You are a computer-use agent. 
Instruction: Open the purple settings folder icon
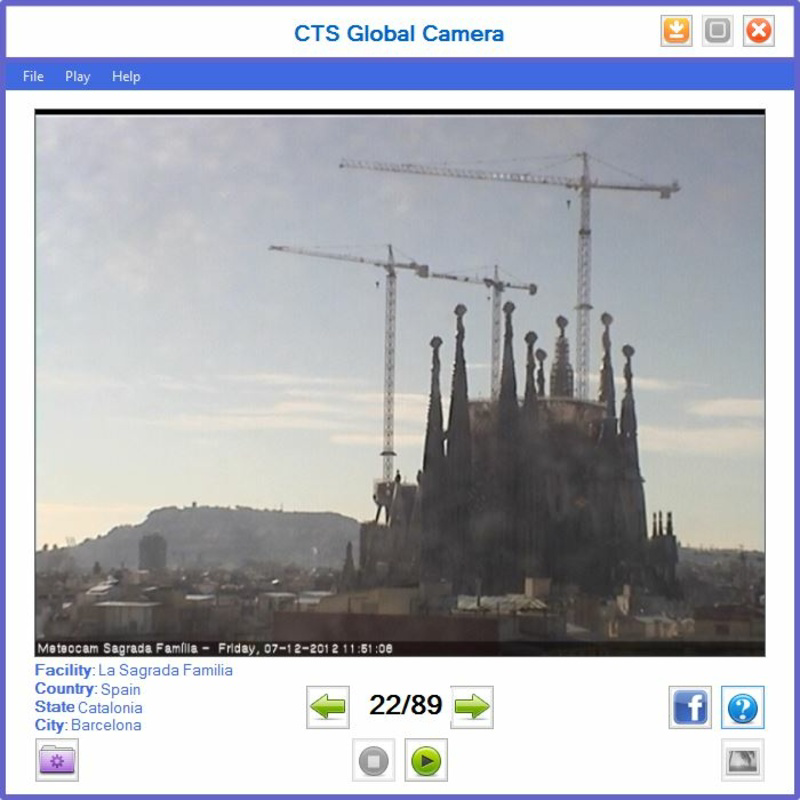(x=57, y=760)
